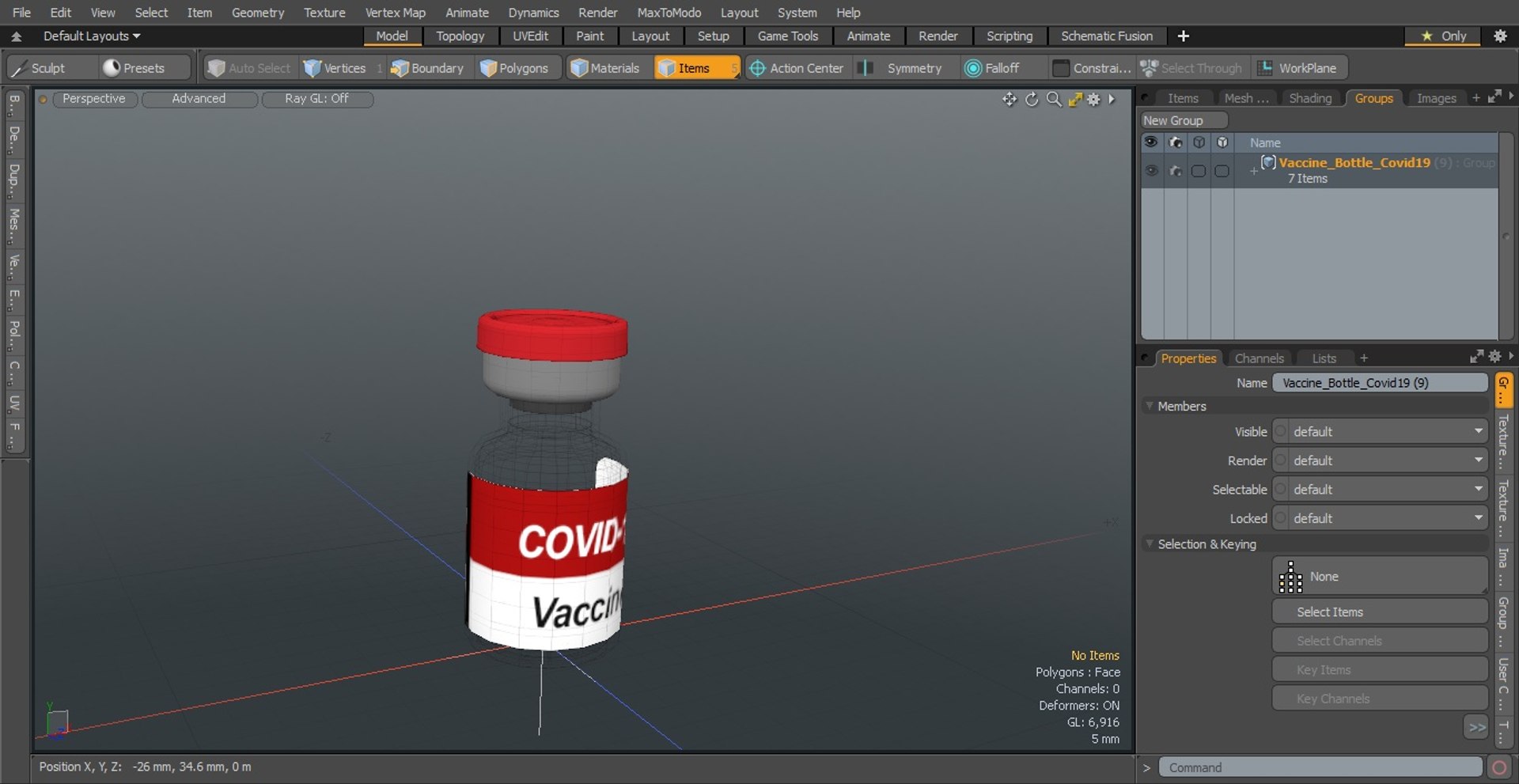Image resolution: width=1519 pixels, height=784 pixels.
Task: Click the None keying button
Action: (1381, 576)
